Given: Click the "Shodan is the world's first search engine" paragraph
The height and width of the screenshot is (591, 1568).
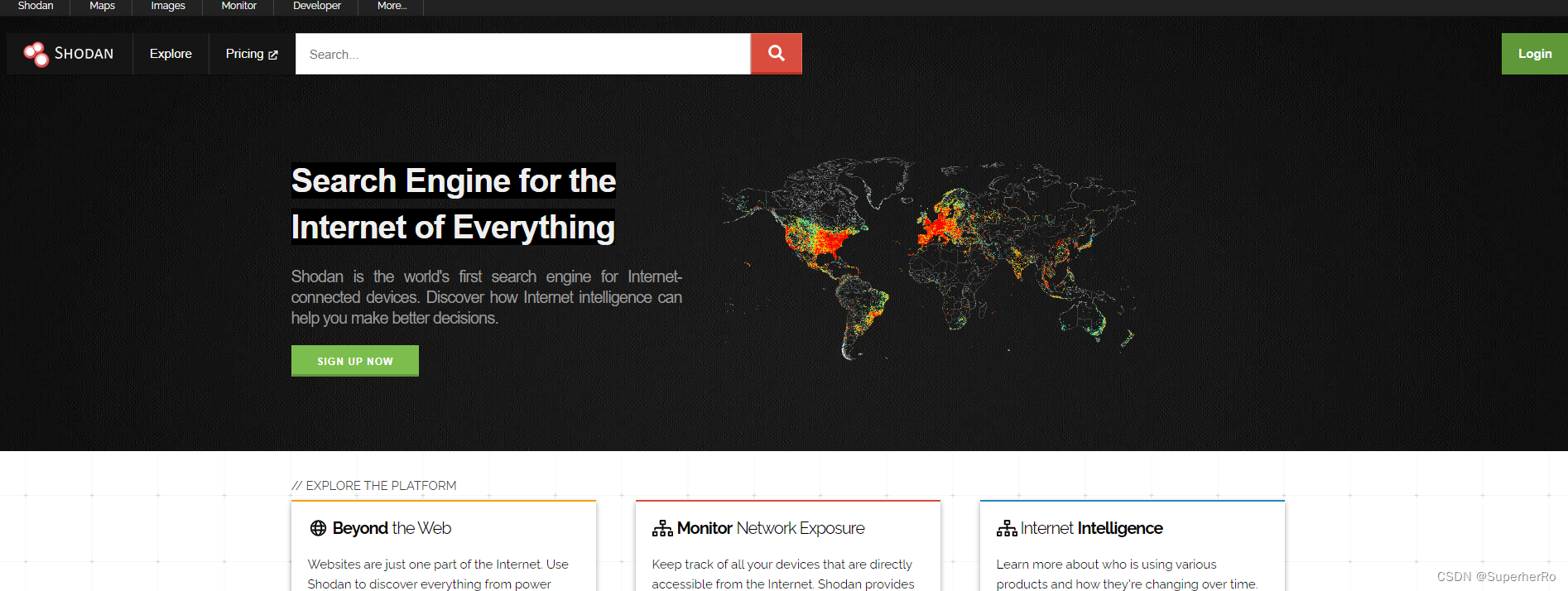Looking at the screenshot, I should click(x=487, y=297).
